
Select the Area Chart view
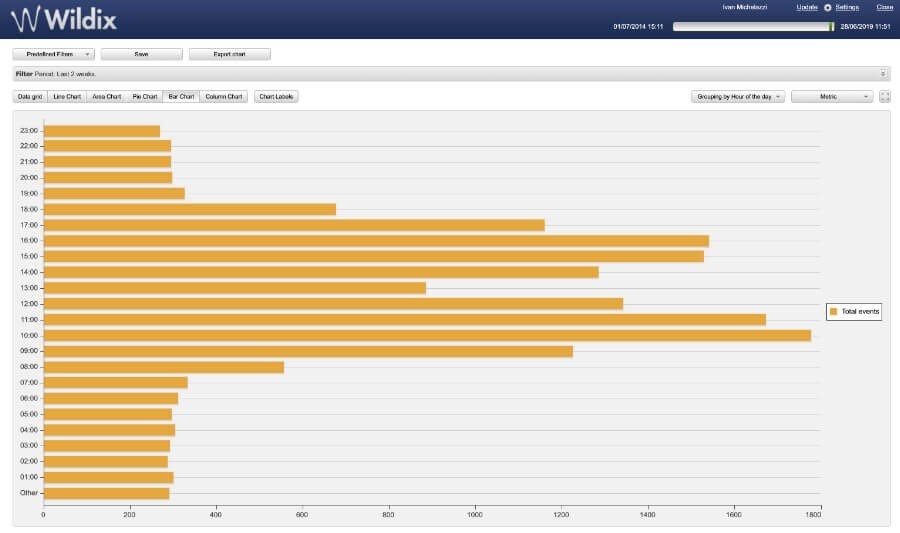click(x=106, y=97)
